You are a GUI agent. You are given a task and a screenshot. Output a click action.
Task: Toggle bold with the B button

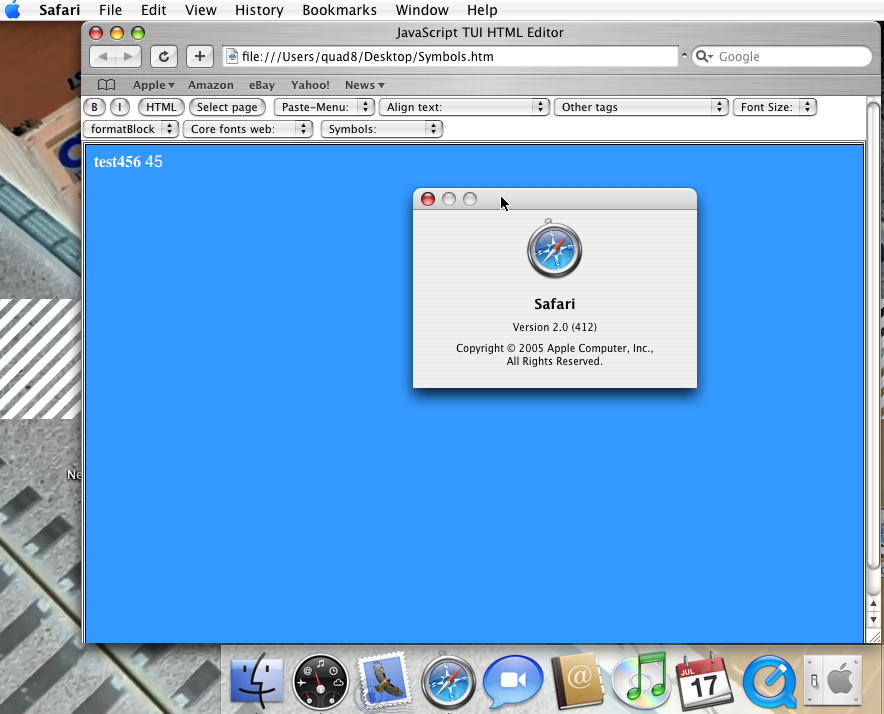pos(94,107)
